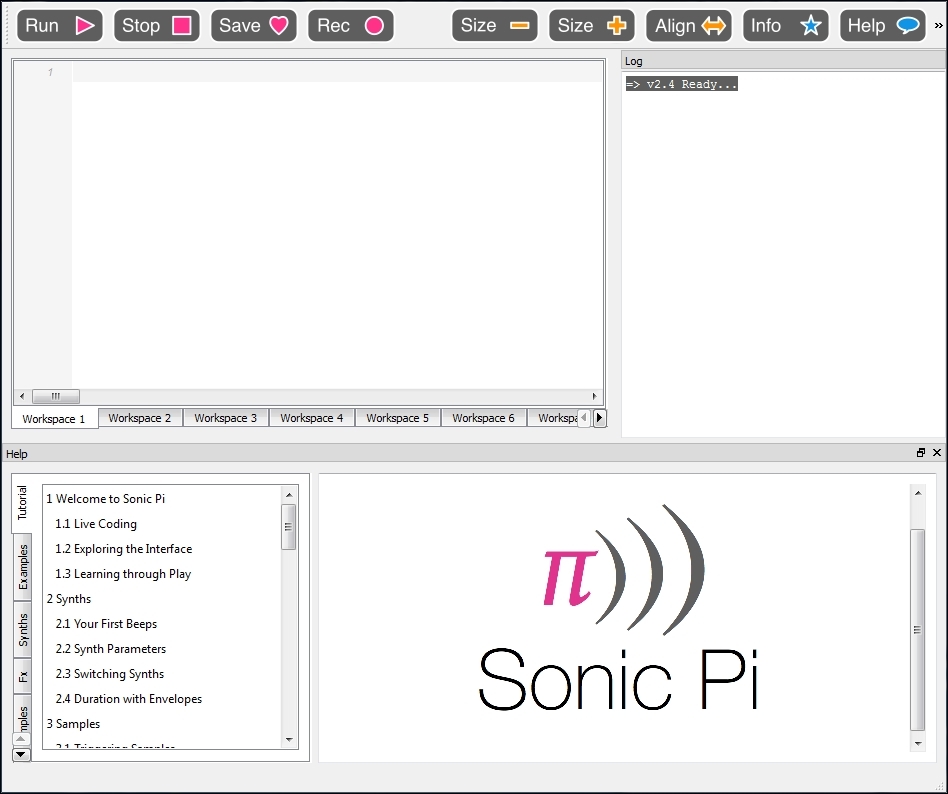
Task: Click tutorial list scrollbar down arrow
Action: (289, 740)
